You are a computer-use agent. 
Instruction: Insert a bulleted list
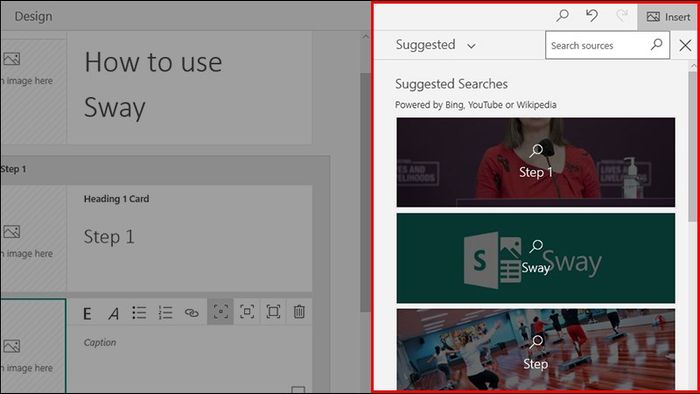click(x=139, y=313)
